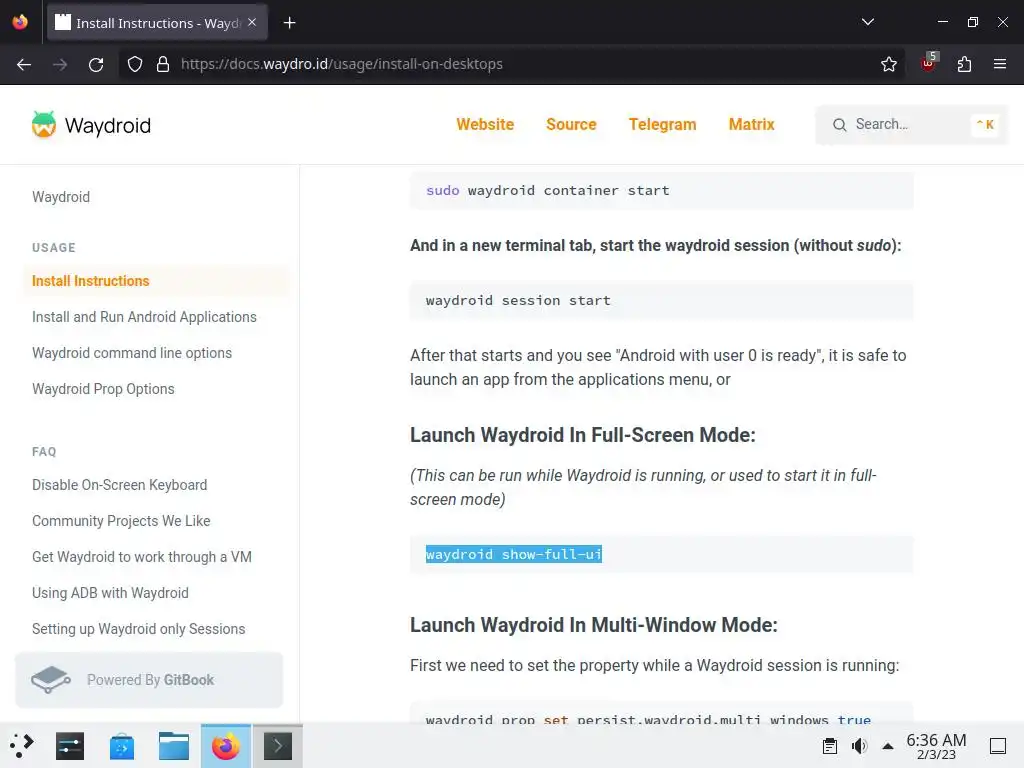The image size is (1024, 768).
Task: Open the clipboard tray icon
Action: click(x=829, y=746)
